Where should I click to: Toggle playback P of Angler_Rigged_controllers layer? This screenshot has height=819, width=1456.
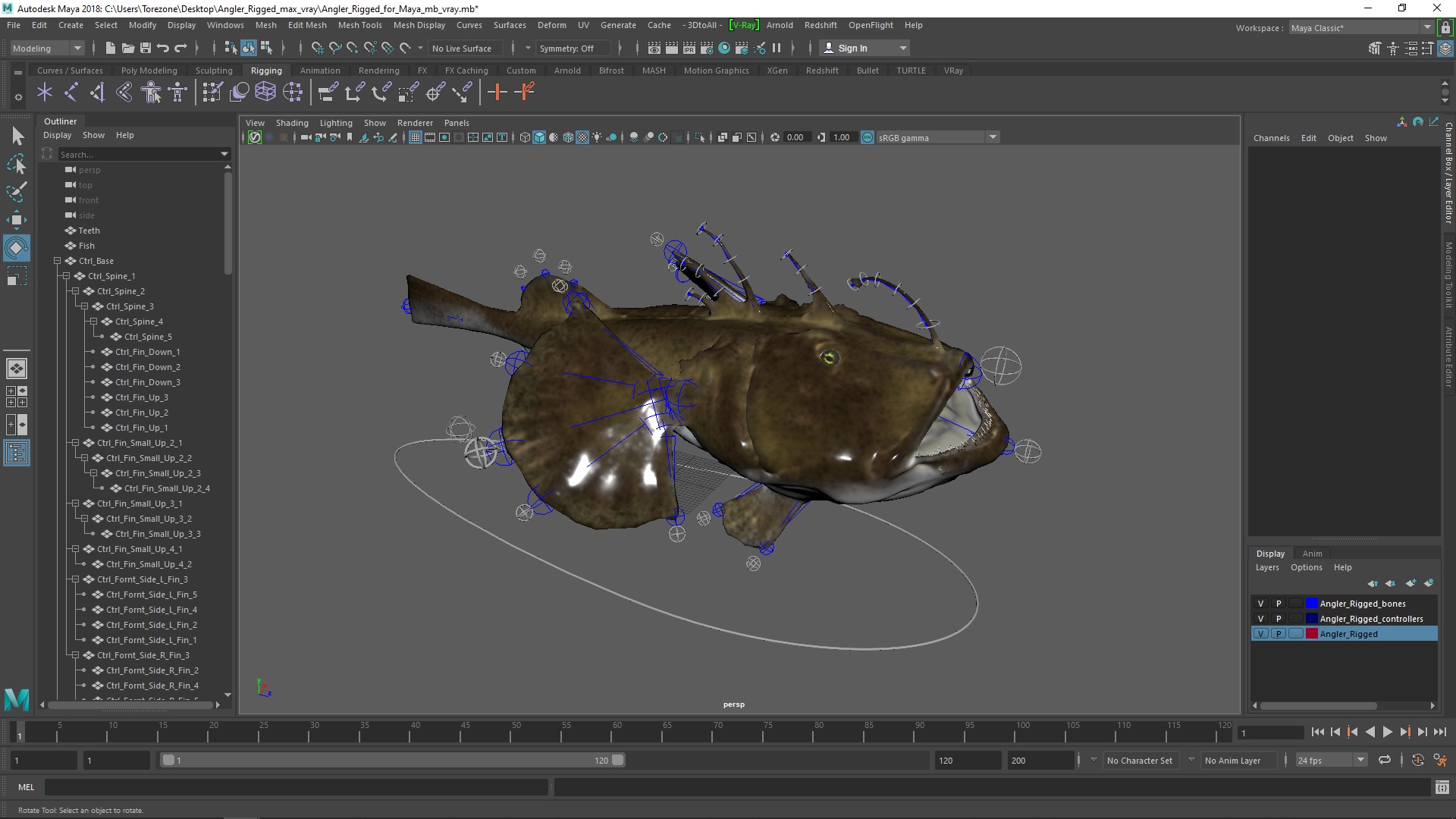coord(1279,619)
